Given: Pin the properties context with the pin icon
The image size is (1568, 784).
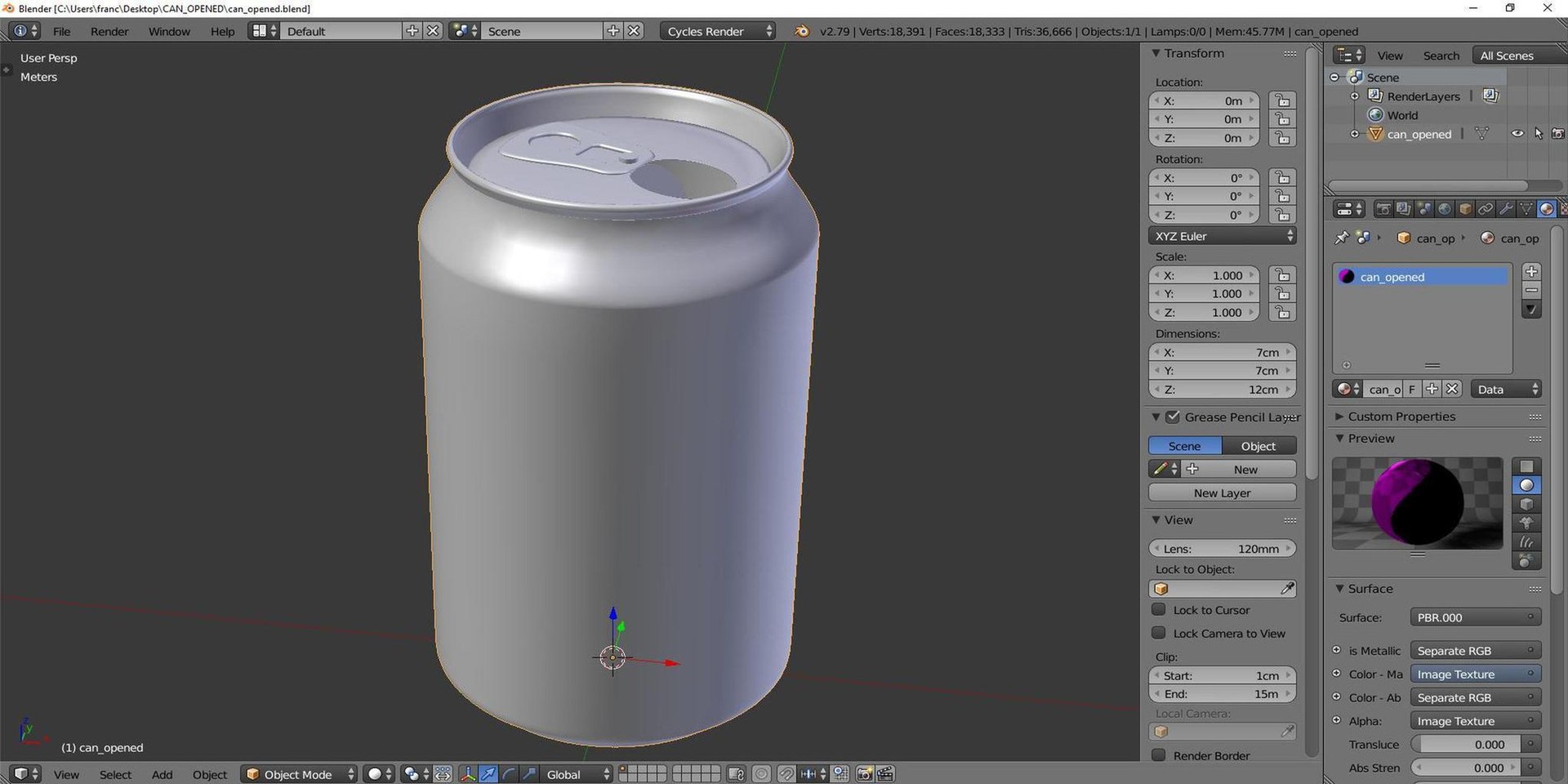Looking at the screenshot, I should coord(1341,238).
